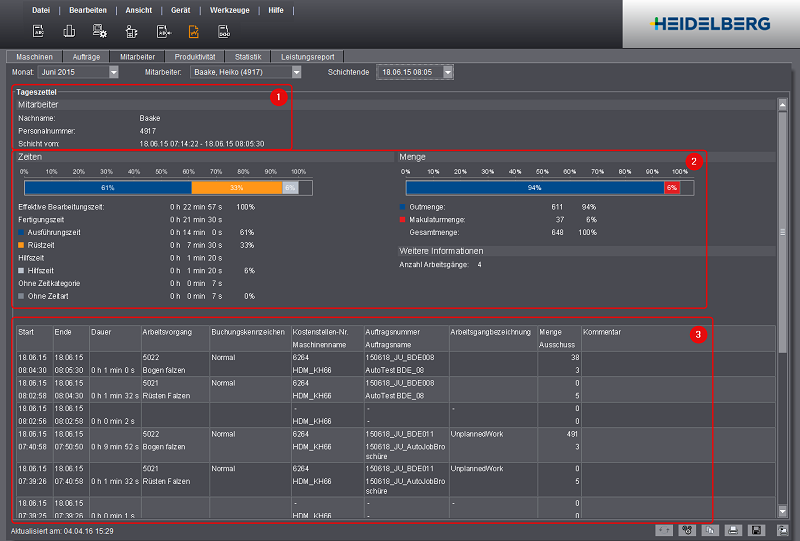Click the bottom-right export window icon
Screen dimensions: 800x541
pos(782,529)
